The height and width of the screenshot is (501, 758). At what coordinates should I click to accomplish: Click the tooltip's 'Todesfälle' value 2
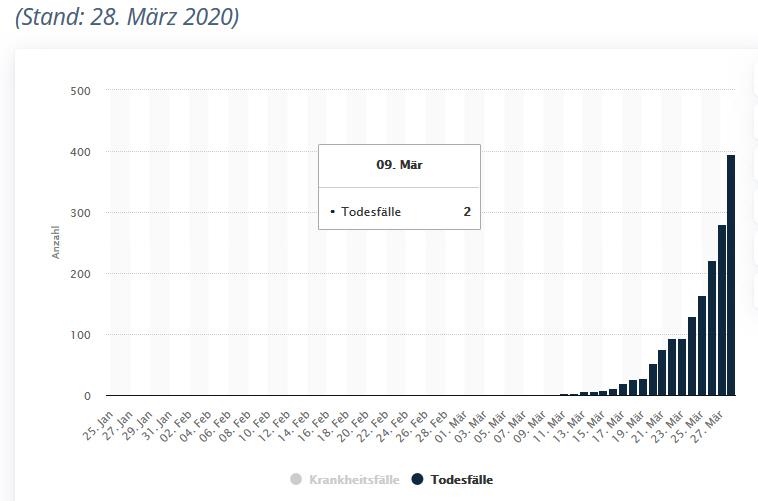pyautogui.click(x=466, y=211)
